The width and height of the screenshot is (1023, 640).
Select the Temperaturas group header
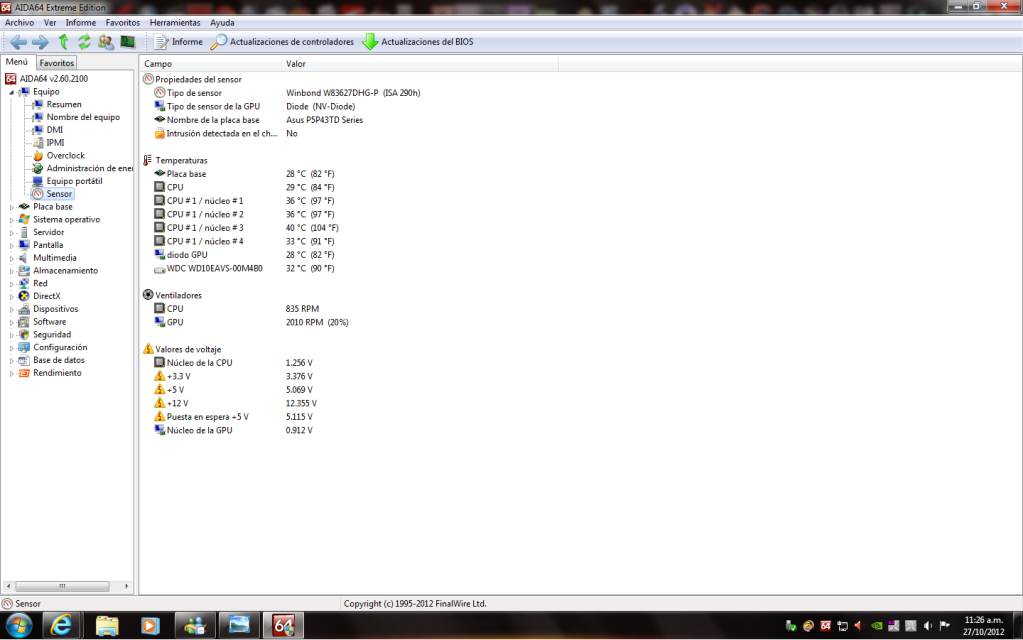(x=175, y=160)
